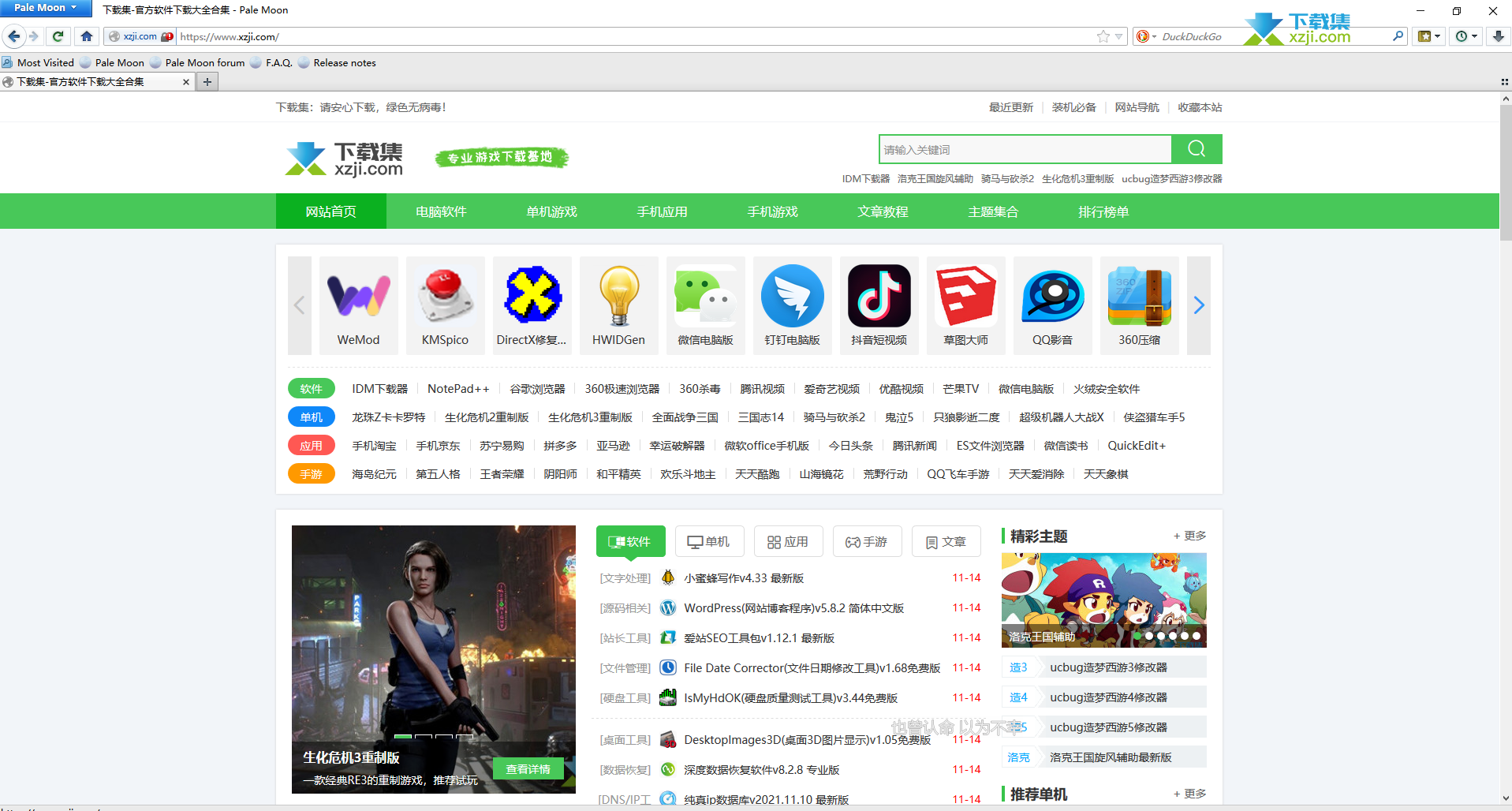Show next apps in carousel

tap(1199, 305)
